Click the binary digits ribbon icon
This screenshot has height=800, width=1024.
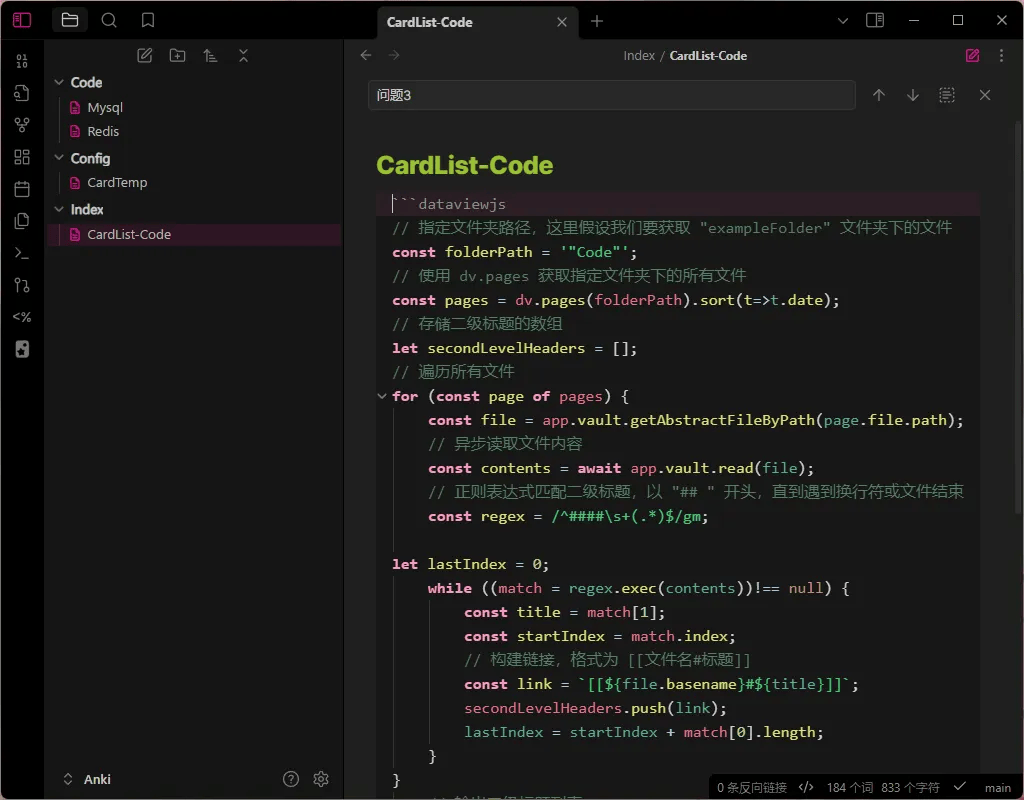tap(22, 61)
